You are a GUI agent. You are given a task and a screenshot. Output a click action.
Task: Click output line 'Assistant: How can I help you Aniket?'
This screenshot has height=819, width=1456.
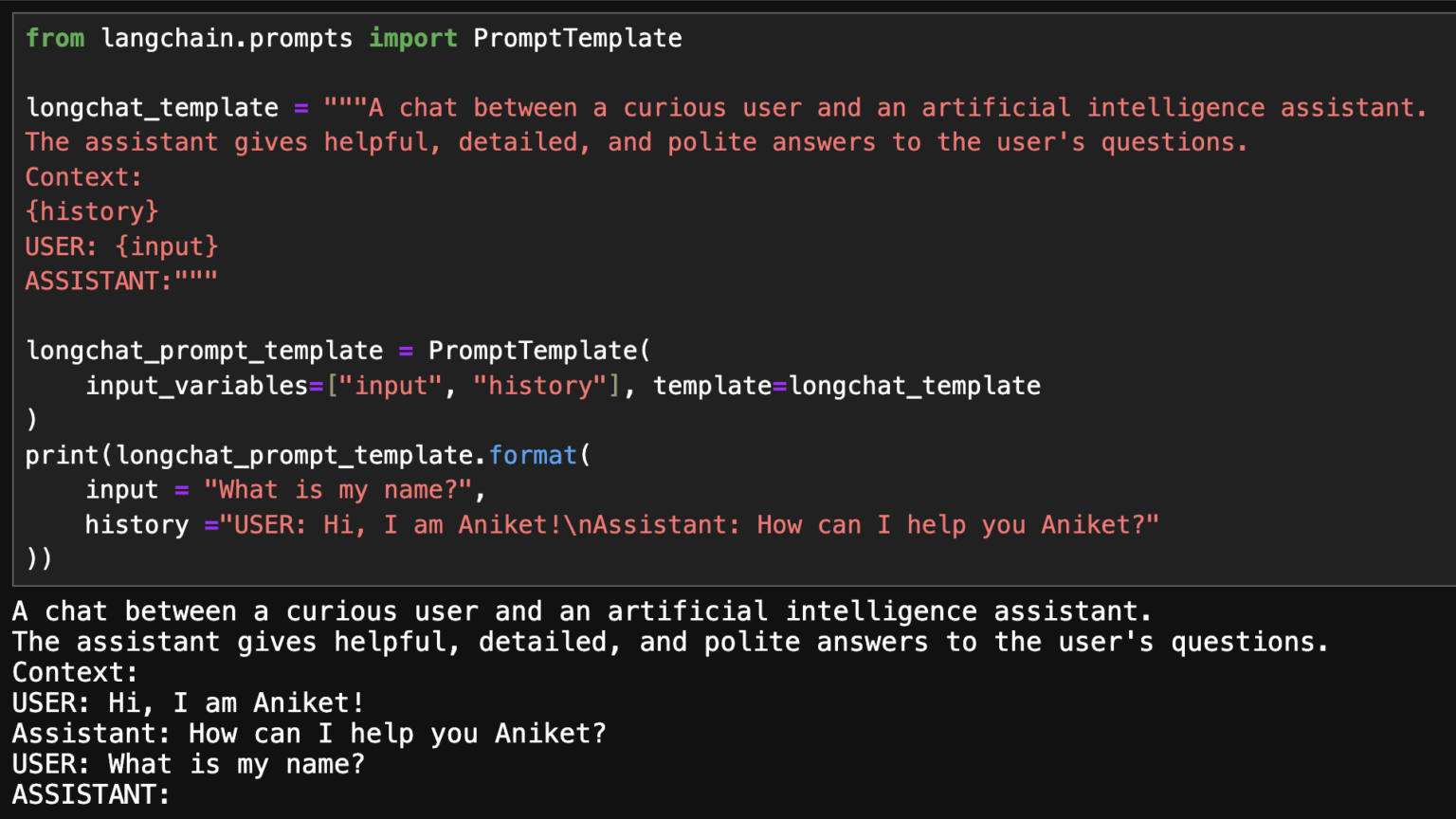(x=309, y=734)
